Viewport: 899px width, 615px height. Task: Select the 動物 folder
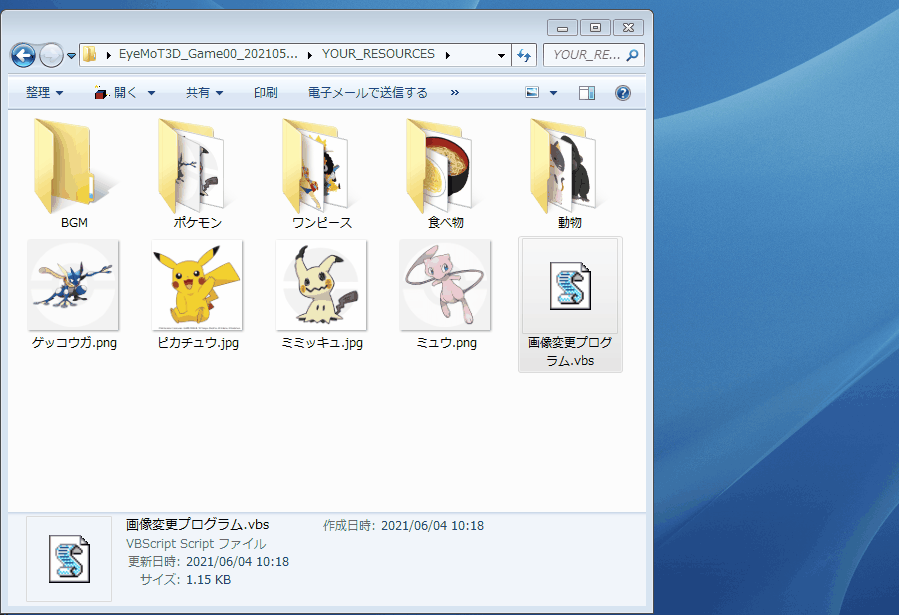pyautogui.click(x=569, y=174)
